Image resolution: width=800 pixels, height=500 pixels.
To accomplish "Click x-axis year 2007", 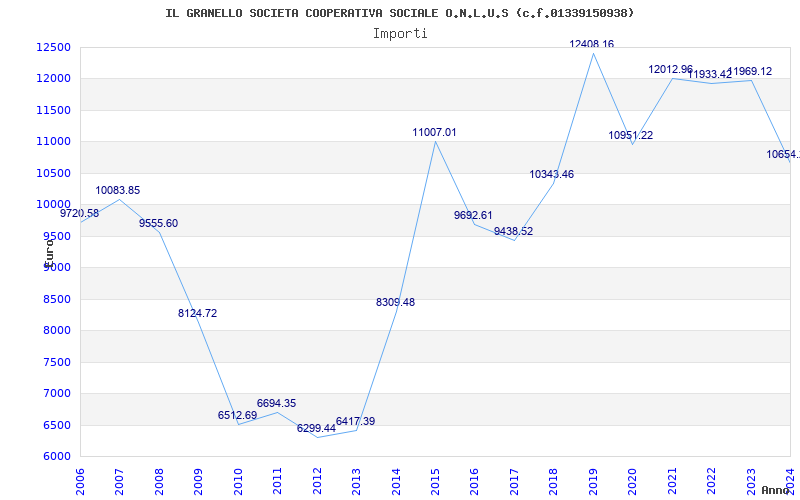I will 119,481.
